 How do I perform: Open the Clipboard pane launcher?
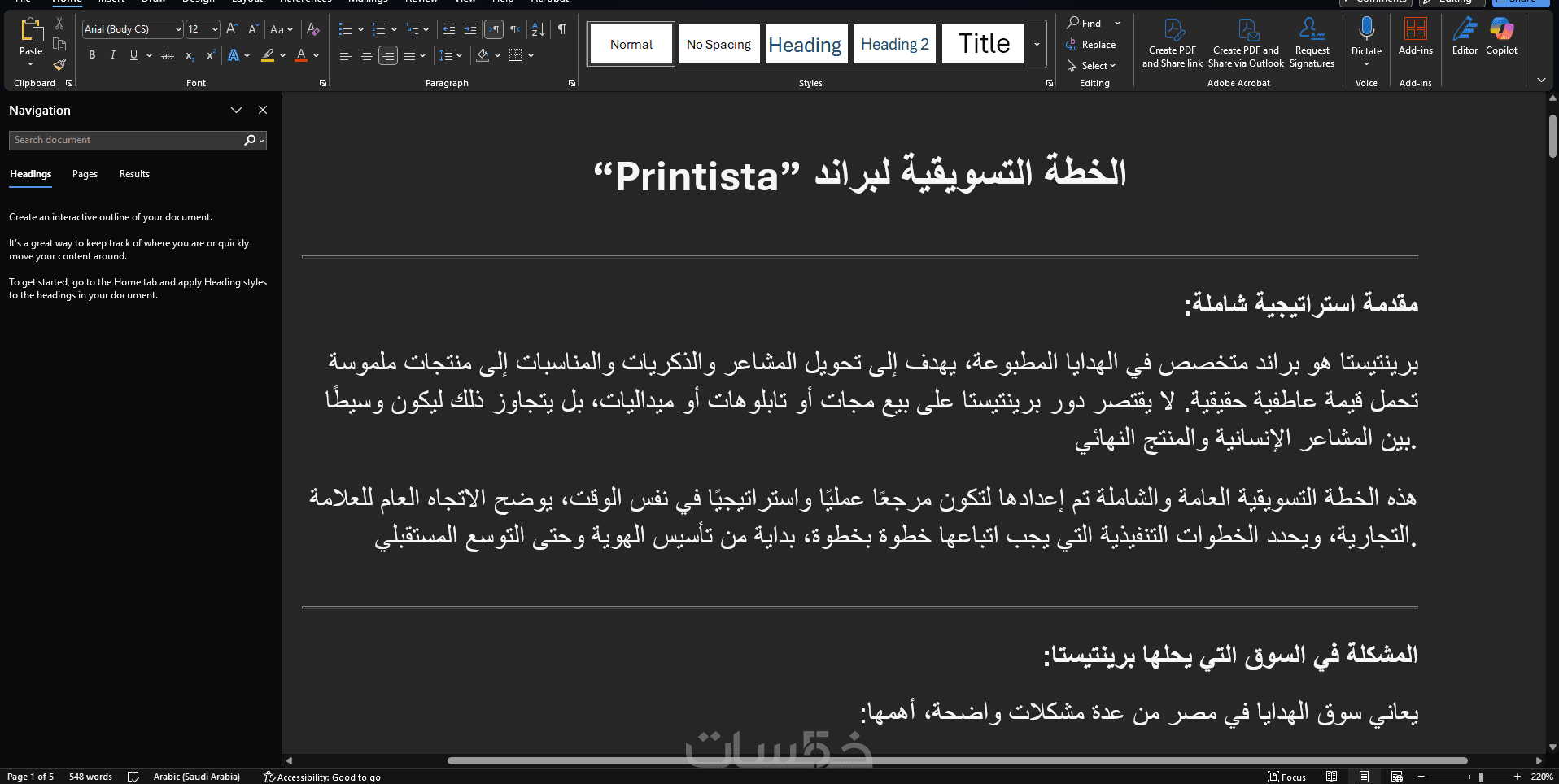(x=69, y=83)
